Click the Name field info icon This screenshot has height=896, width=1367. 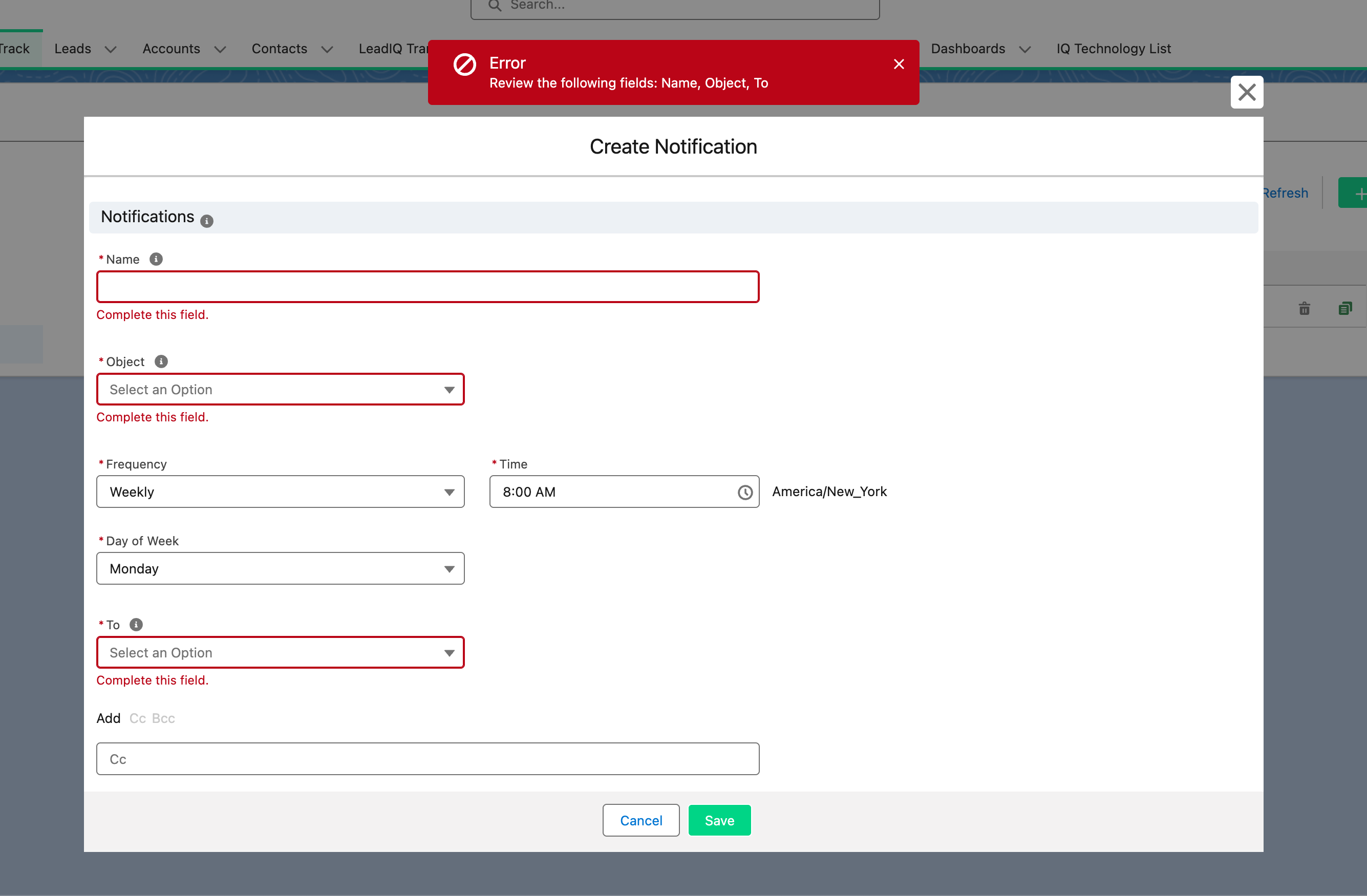click(156, 259)
